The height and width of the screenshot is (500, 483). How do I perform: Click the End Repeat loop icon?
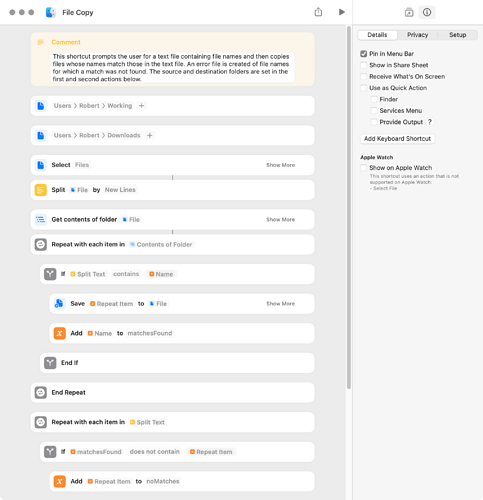pyautogui.click(x=41, y=392)
